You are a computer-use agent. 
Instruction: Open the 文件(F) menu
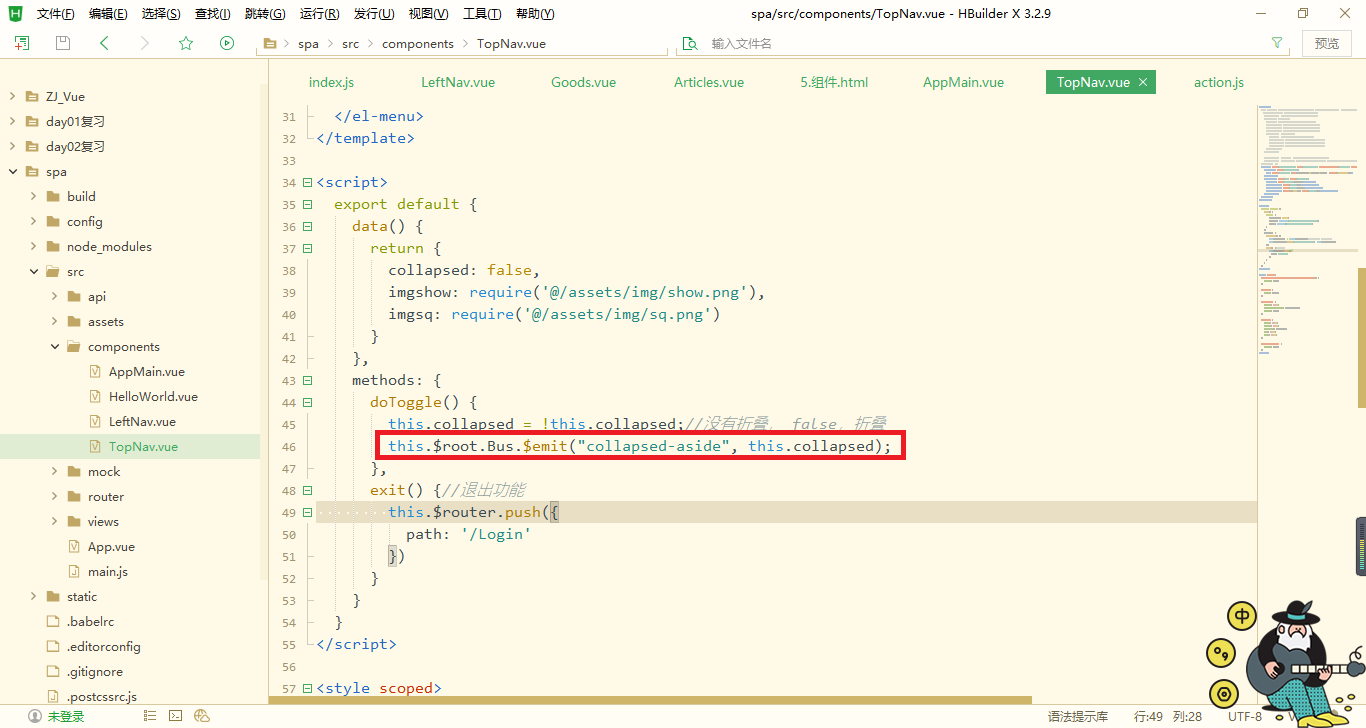click(x=55, y=14)
